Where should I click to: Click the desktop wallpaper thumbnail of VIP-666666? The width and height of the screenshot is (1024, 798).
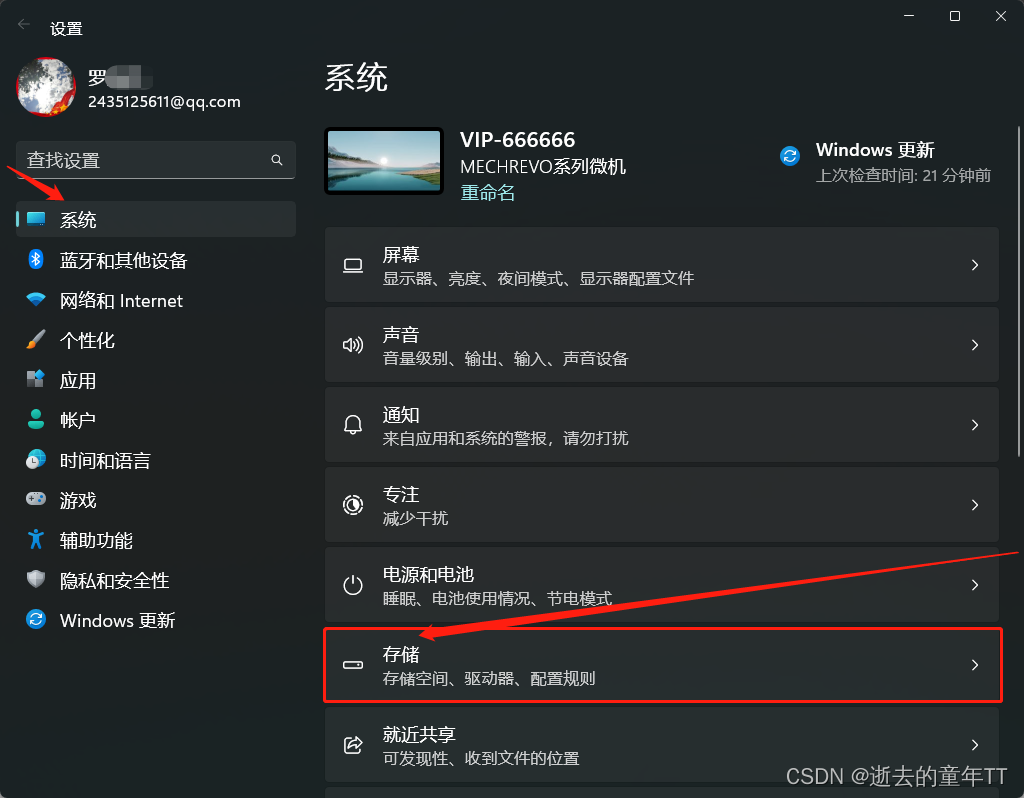click(x=384, y=161)
